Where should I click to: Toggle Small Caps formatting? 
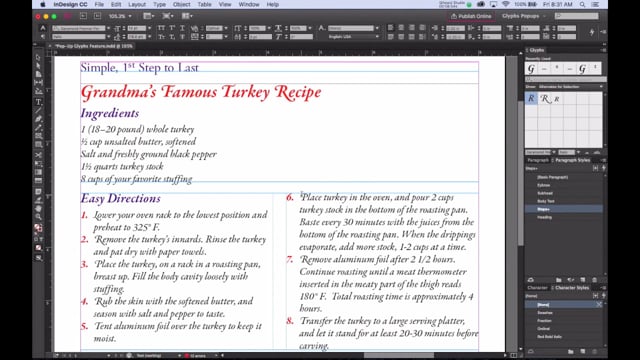tap(161, 37)
